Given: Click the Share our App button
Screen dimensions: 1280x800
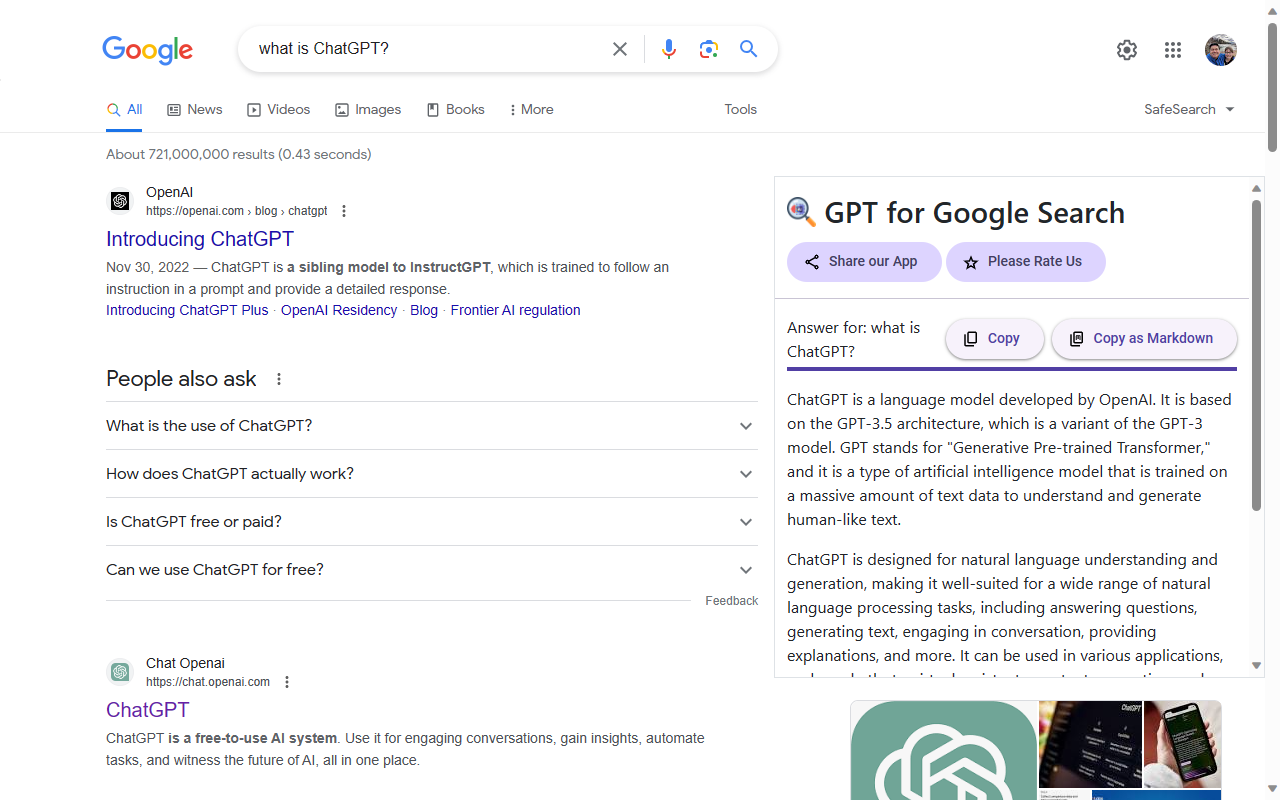Looking at the screenshot, I should pos(863,262).
